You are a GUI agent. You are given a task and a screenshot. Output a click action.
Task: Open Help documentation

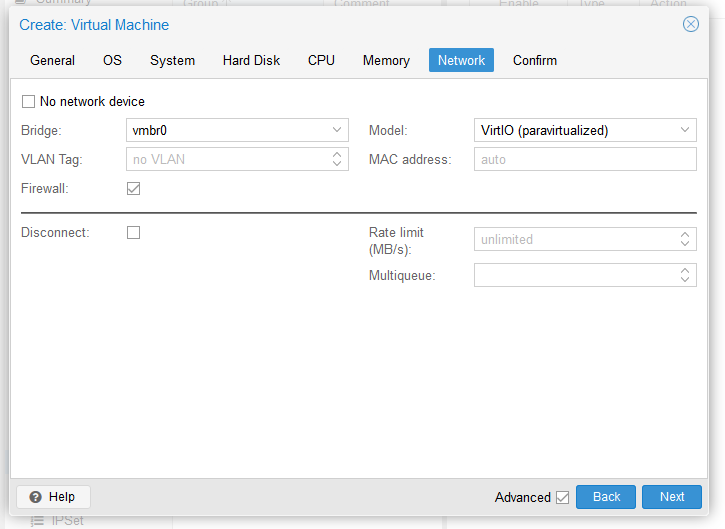click(53, 497)
